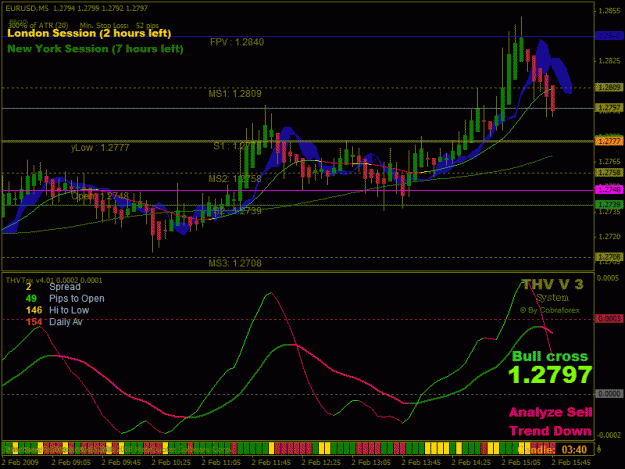Click the 2 Feb 13:05 time axis label
The height and width of the screenshot is (469, 625).
click(371, 462)
